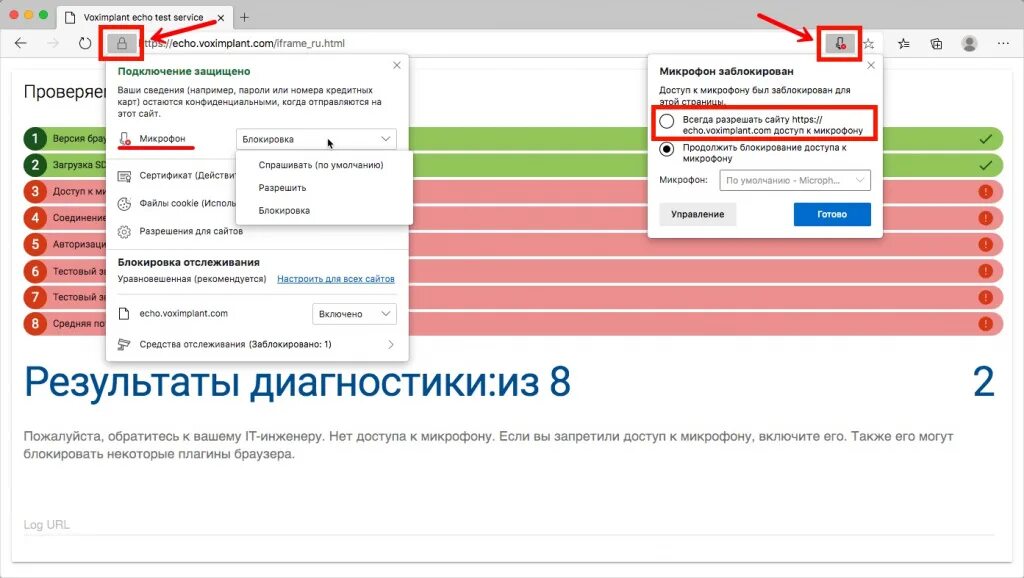1024x578 pixels.
Task: Click the 'Уравновешенная (рекомендуется)' text
Action: [x=192, y=279]
